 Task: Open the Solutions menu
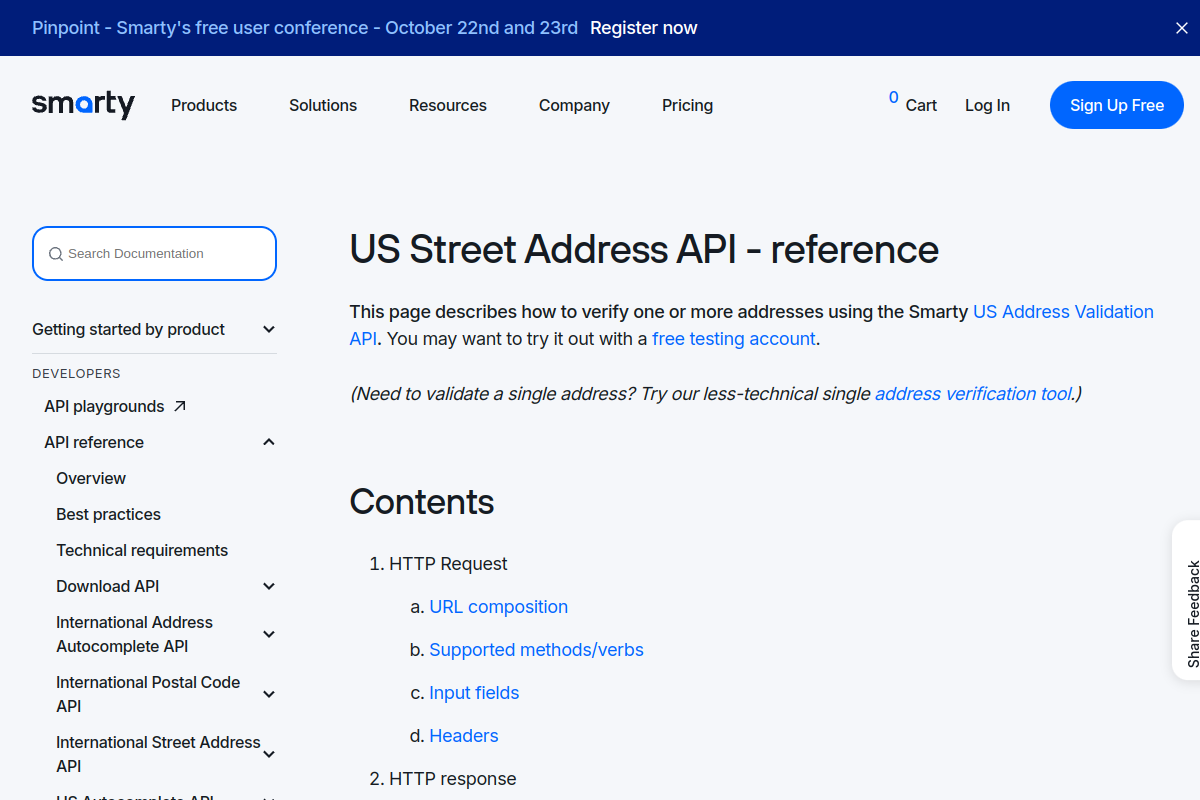coord(323,105)
